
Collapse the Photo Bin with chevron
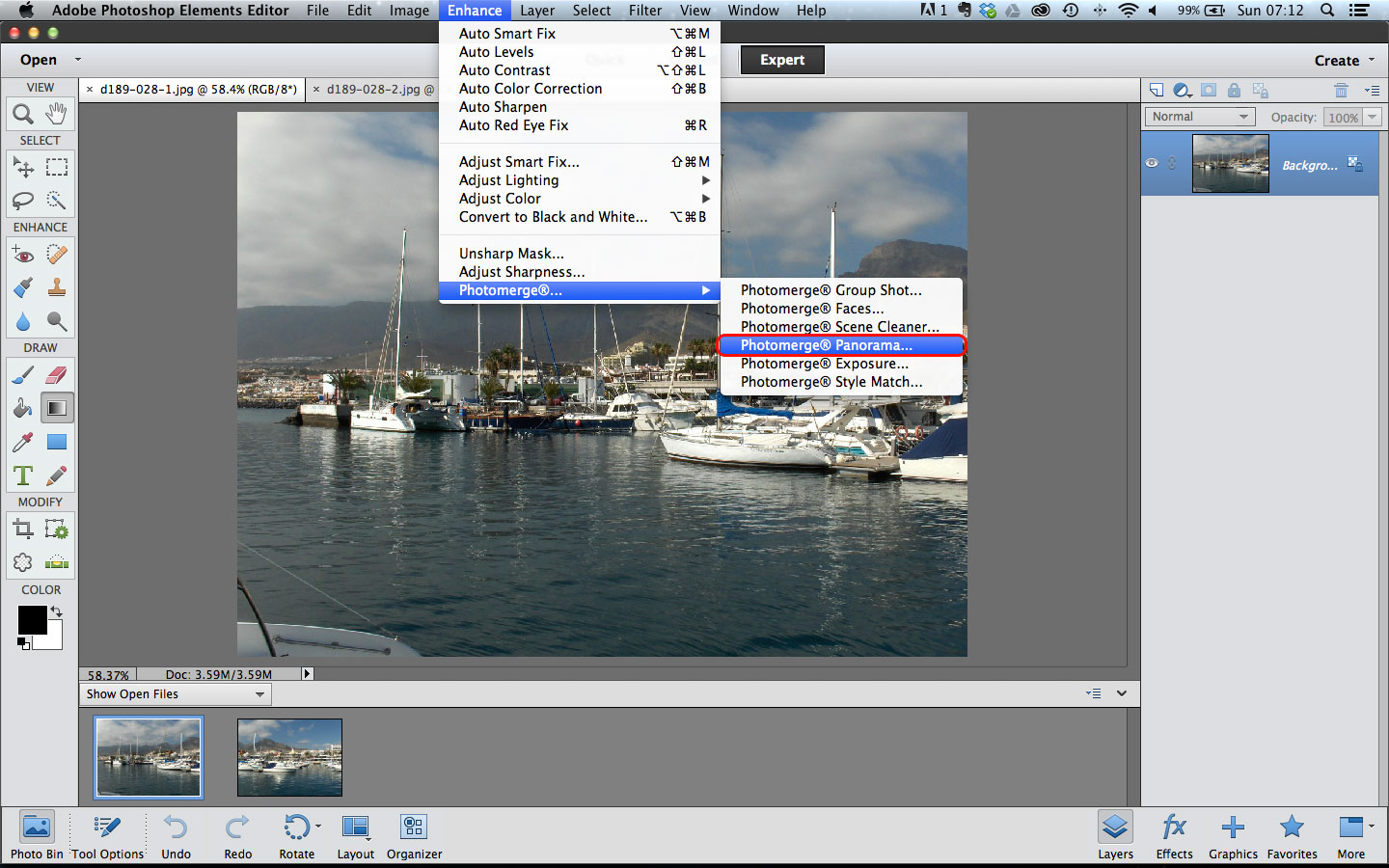(1122, 693)
